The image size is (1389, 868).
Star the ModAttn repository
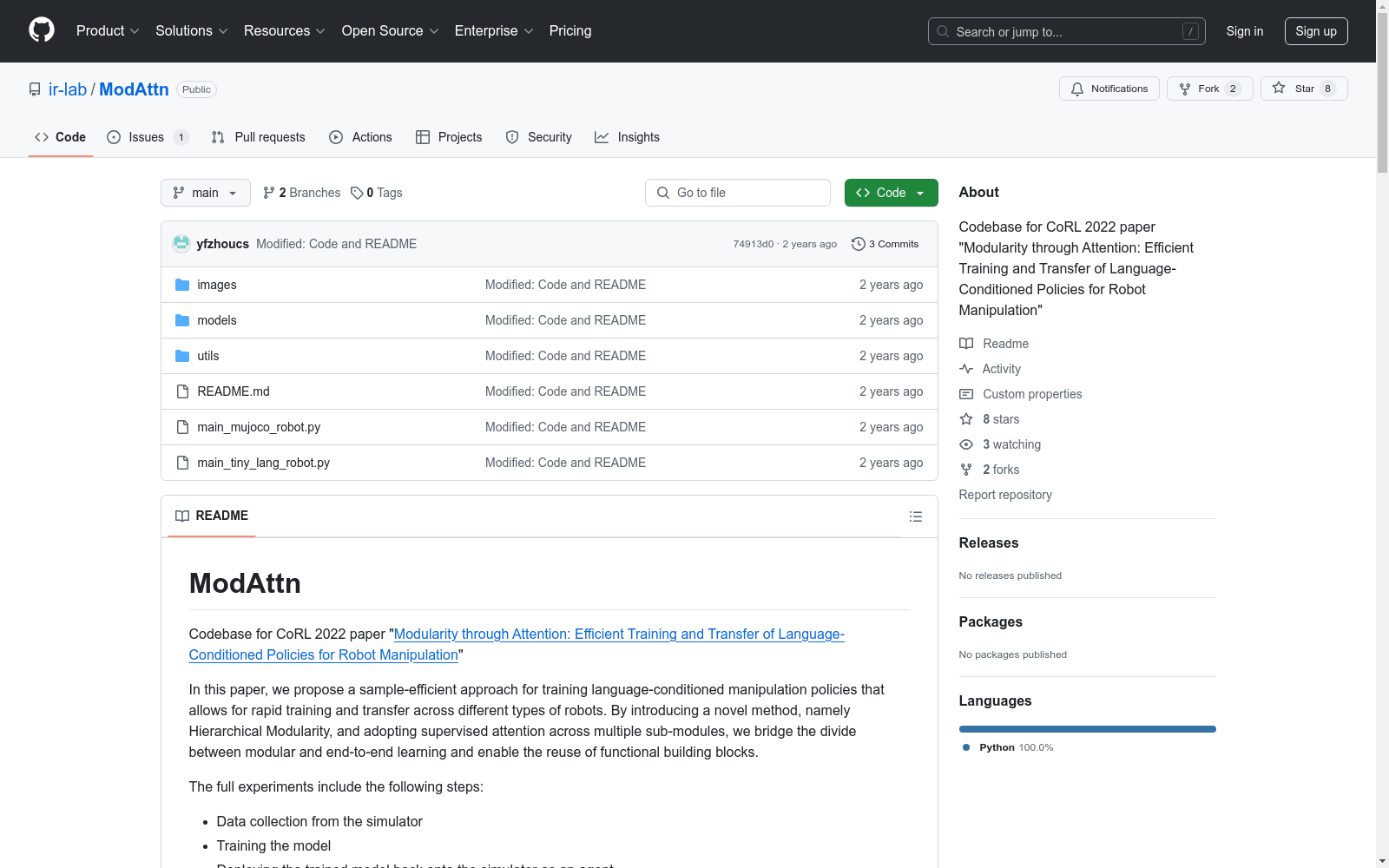pyautogui.click(x=1304, y=89)
